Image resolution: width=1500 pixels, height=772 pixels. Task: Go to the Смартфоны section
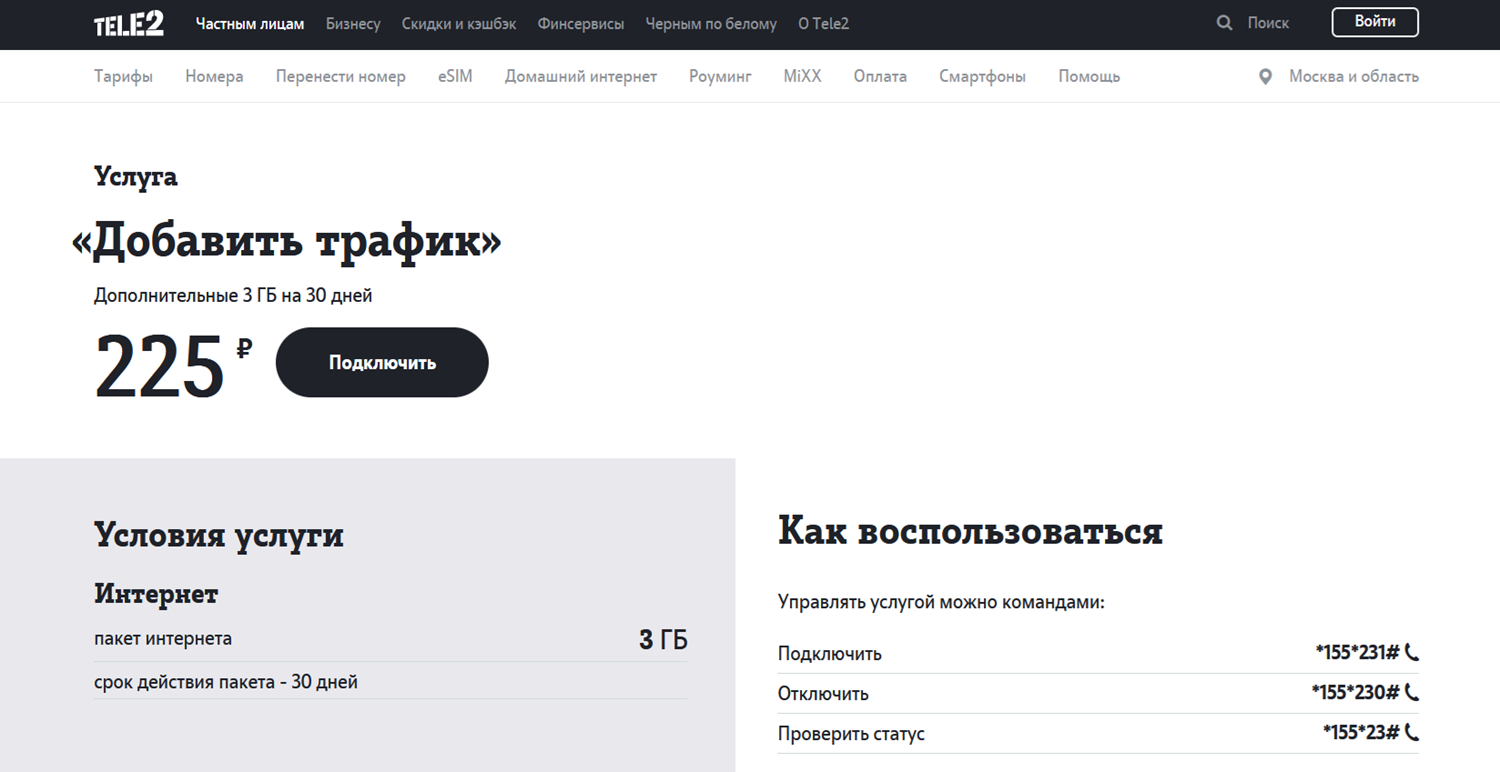coord(982,76)
